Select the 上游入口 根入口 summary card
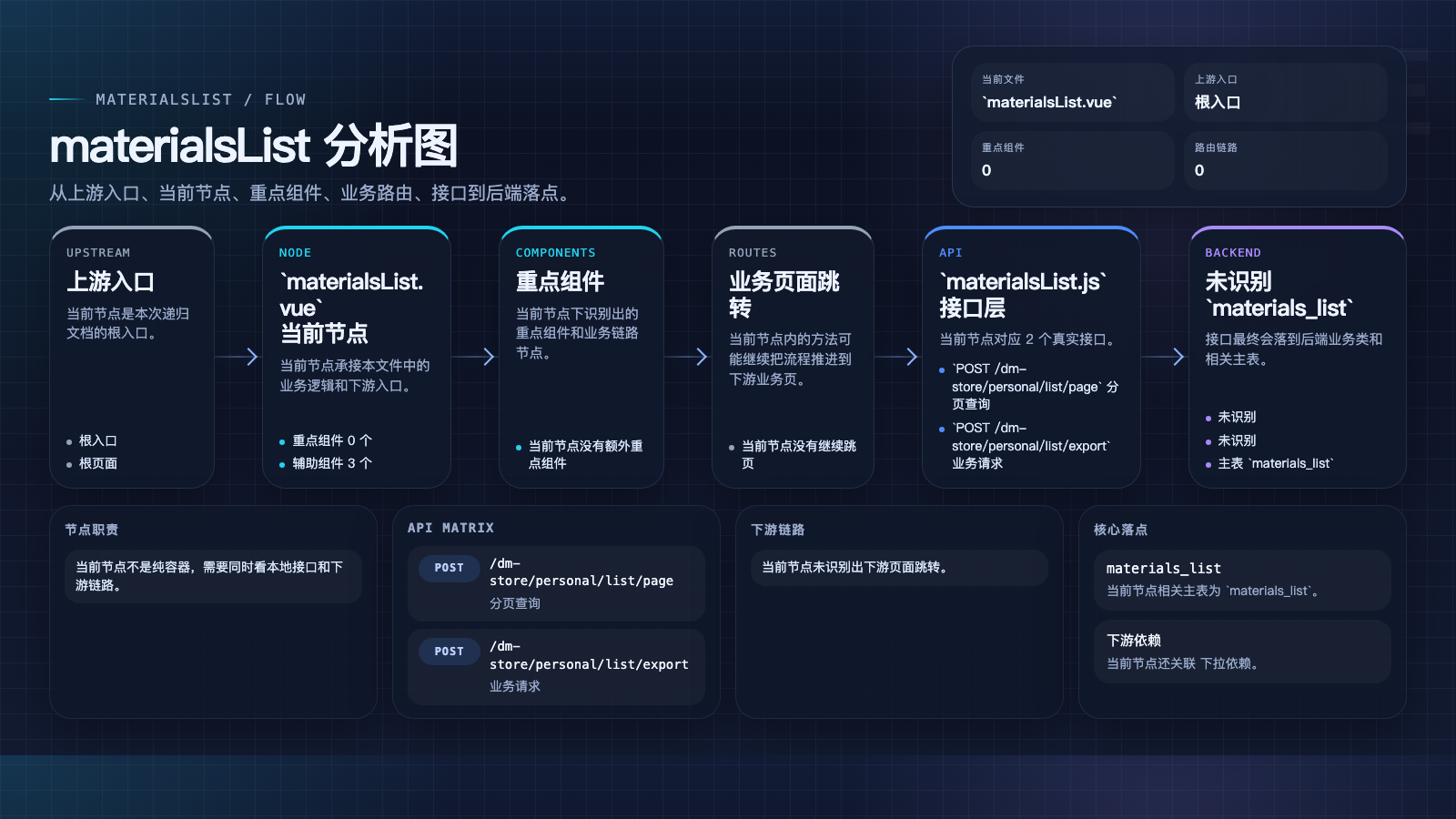 tap(1285, 92)
